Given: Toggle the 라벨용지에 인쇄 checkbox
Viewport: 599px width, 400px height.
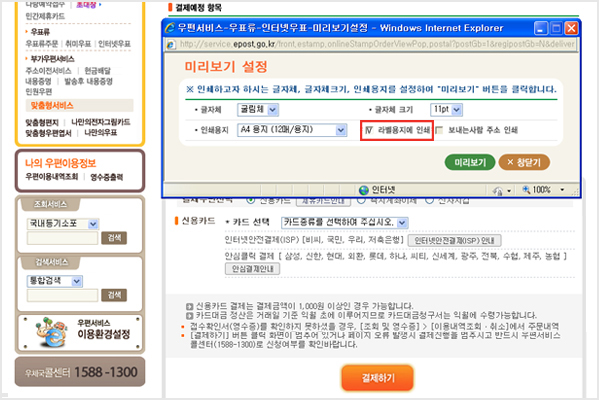Looking at the screenshot, I should [369, 130].
